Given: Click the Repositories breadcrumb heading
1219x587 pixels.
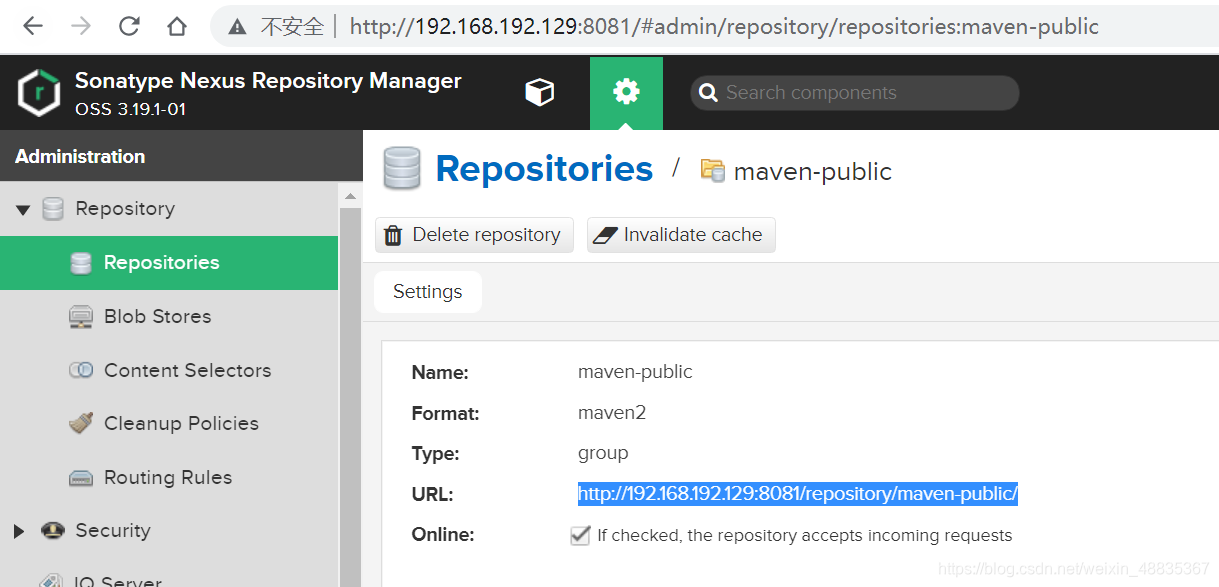Looking at the screenshot, I should (x=544, y=169).
